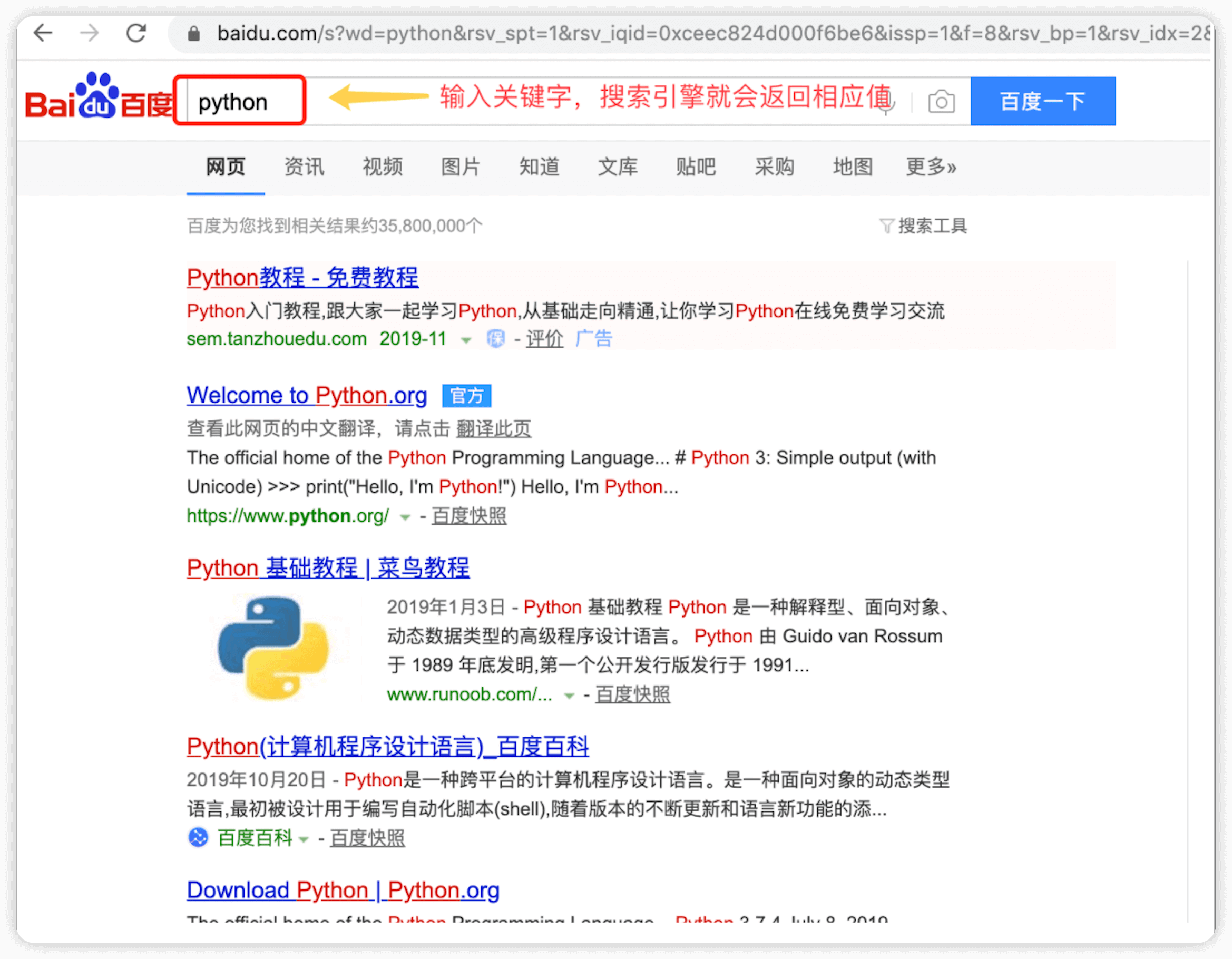1232x959 pixels.
Task: Click the browser forward arrow
Action: point(89,33)
